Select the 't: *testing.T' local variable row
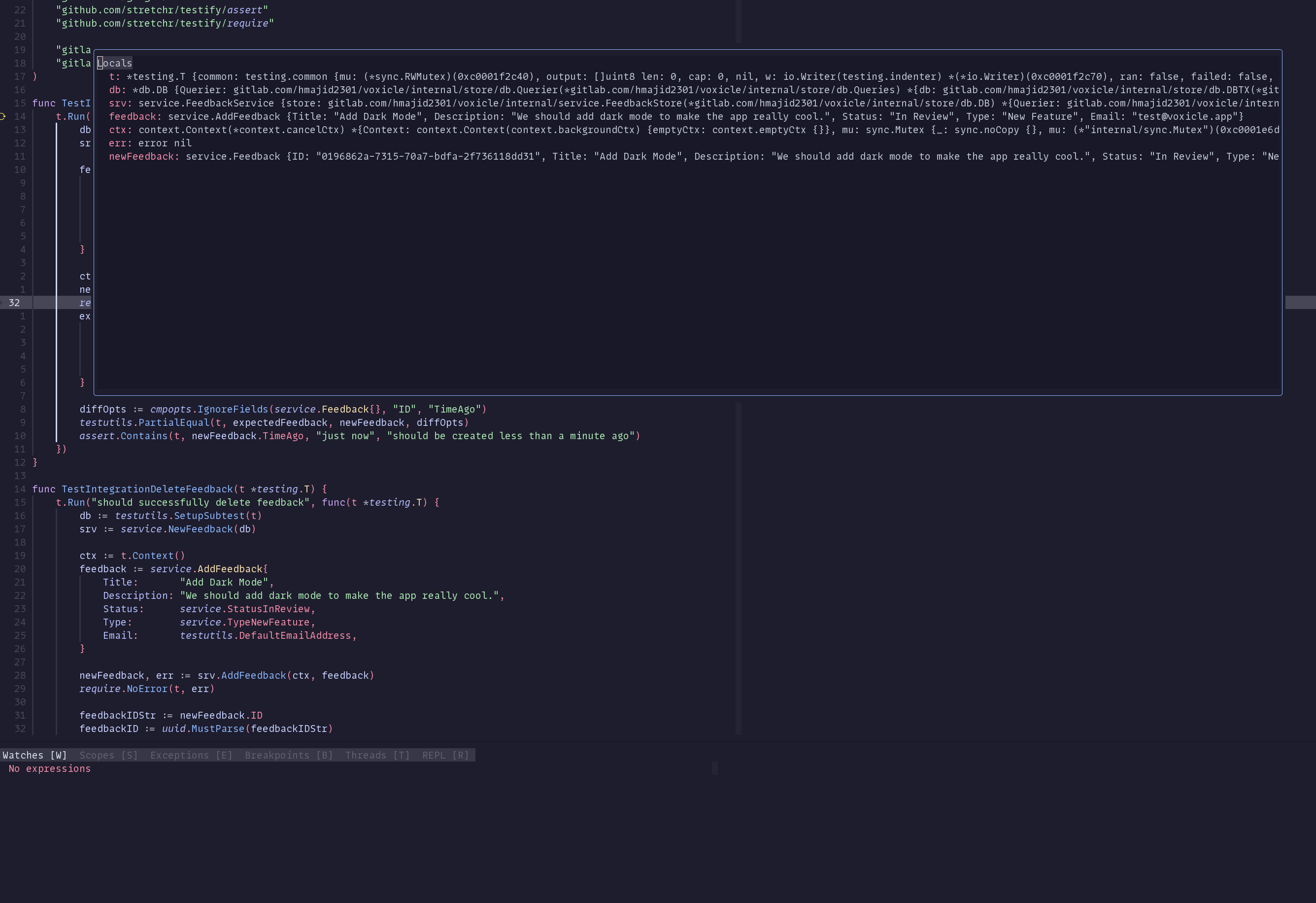The height and width of the screenshot is (903, 1316). click(691, 76)
